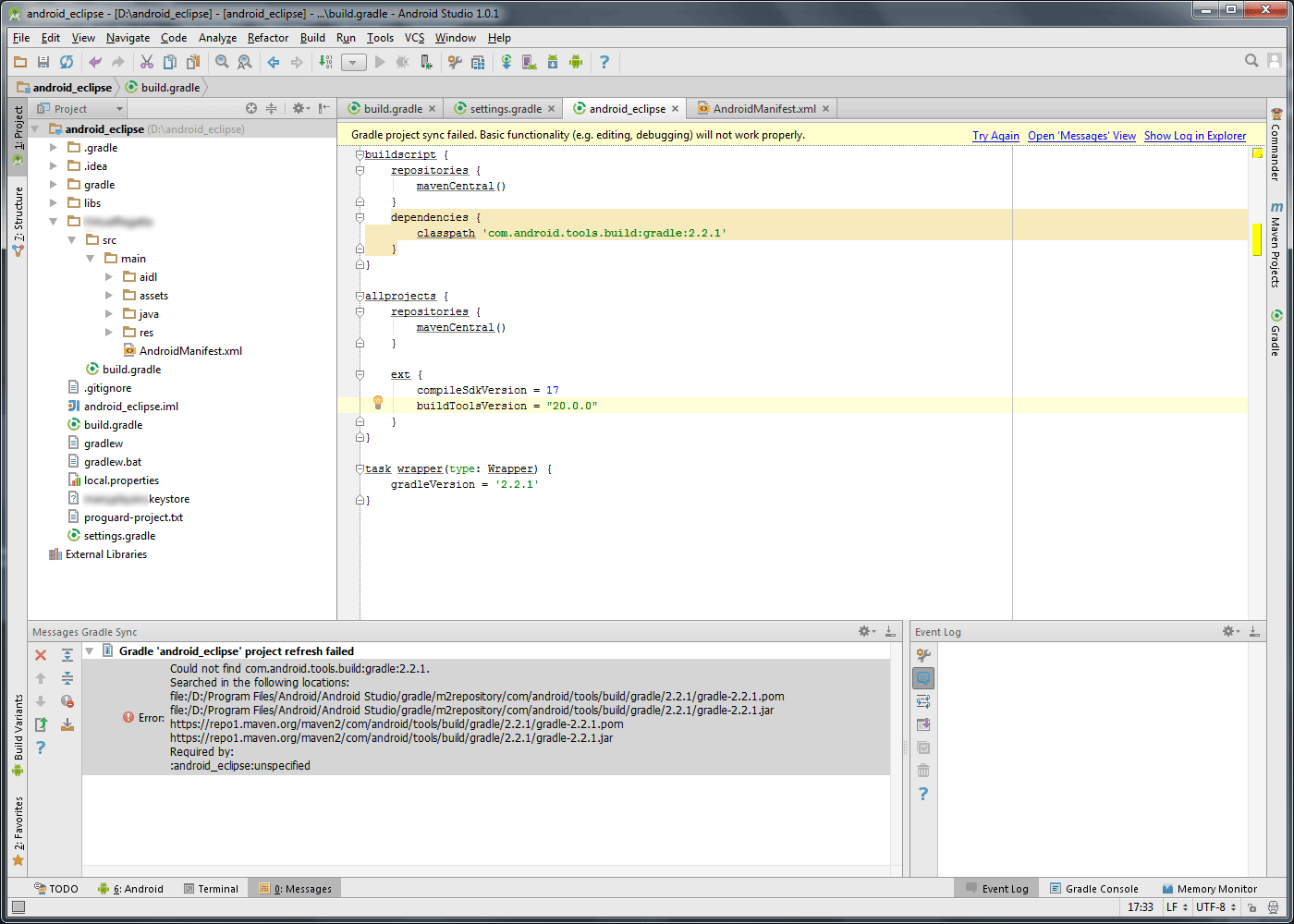Toggle the Maven Projects side panel

1276,244
